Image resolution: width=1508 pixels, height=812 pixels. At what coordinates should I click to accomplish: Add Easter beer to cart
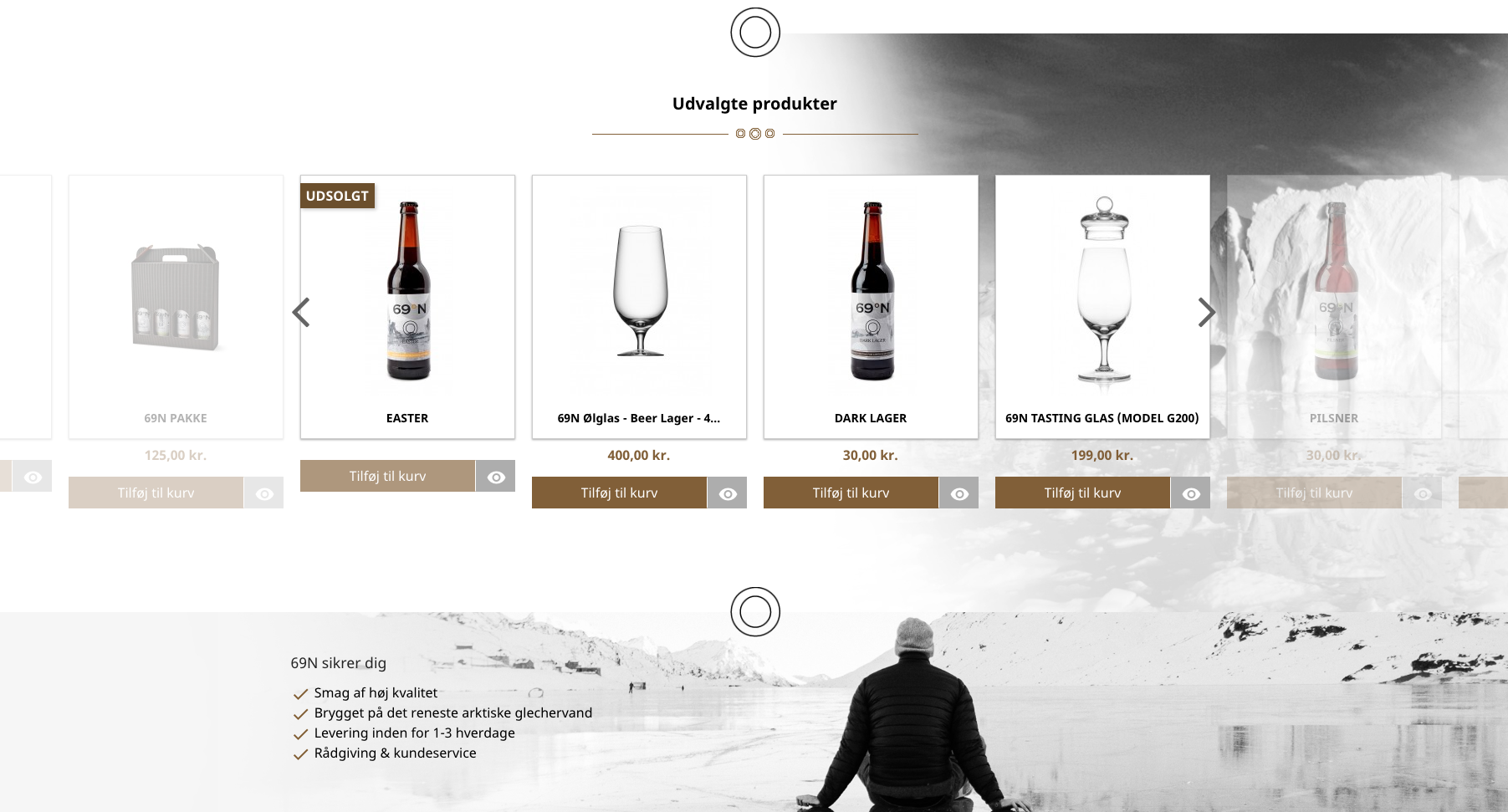click(x=387, y=476)
